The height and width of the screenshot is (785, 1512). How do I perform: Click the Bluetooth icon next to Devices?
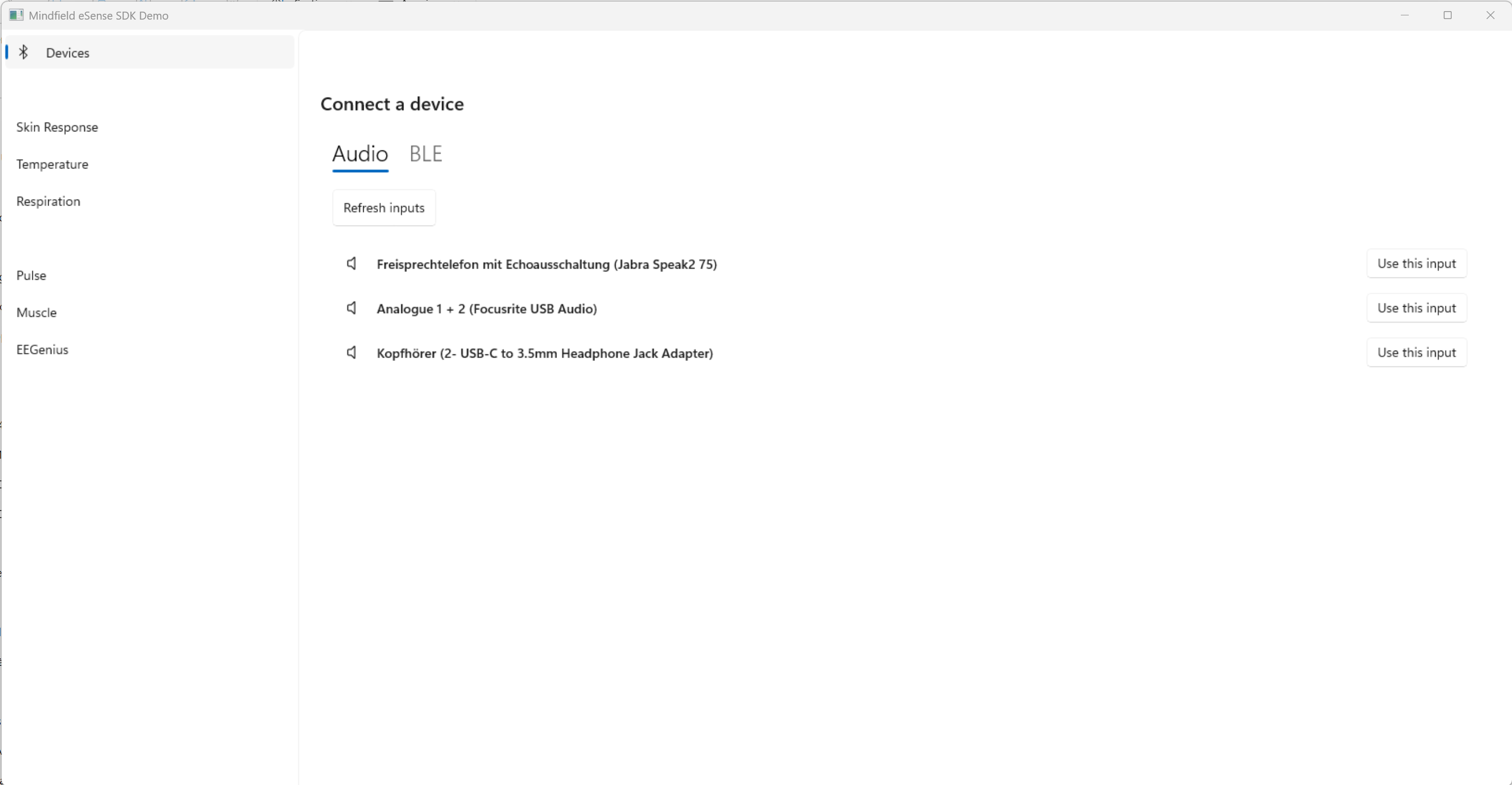pyautogui.click(x=23, y=52)
